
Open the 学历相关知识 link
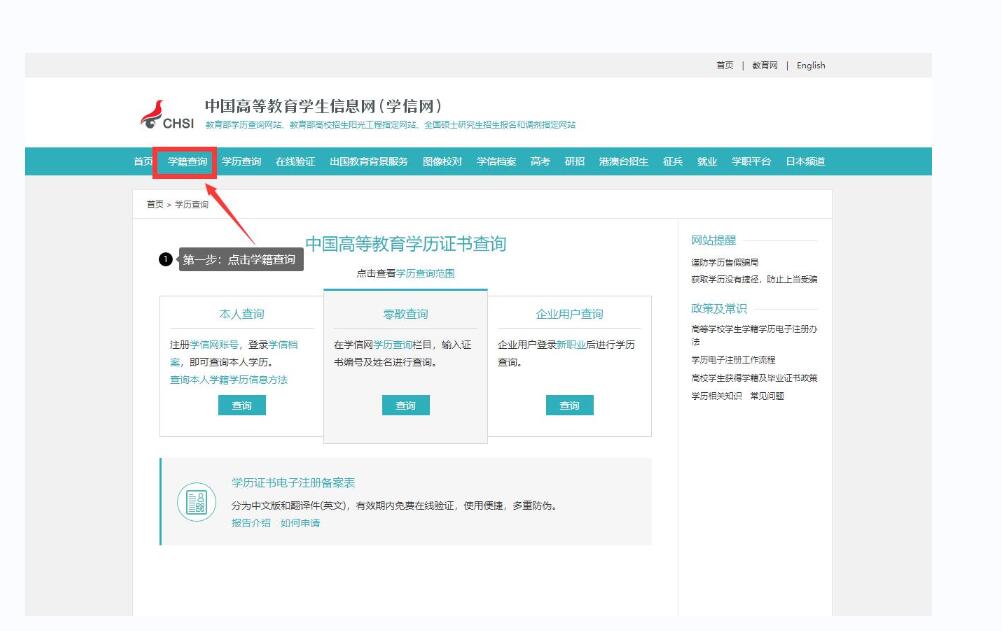[x=716, y=396]
